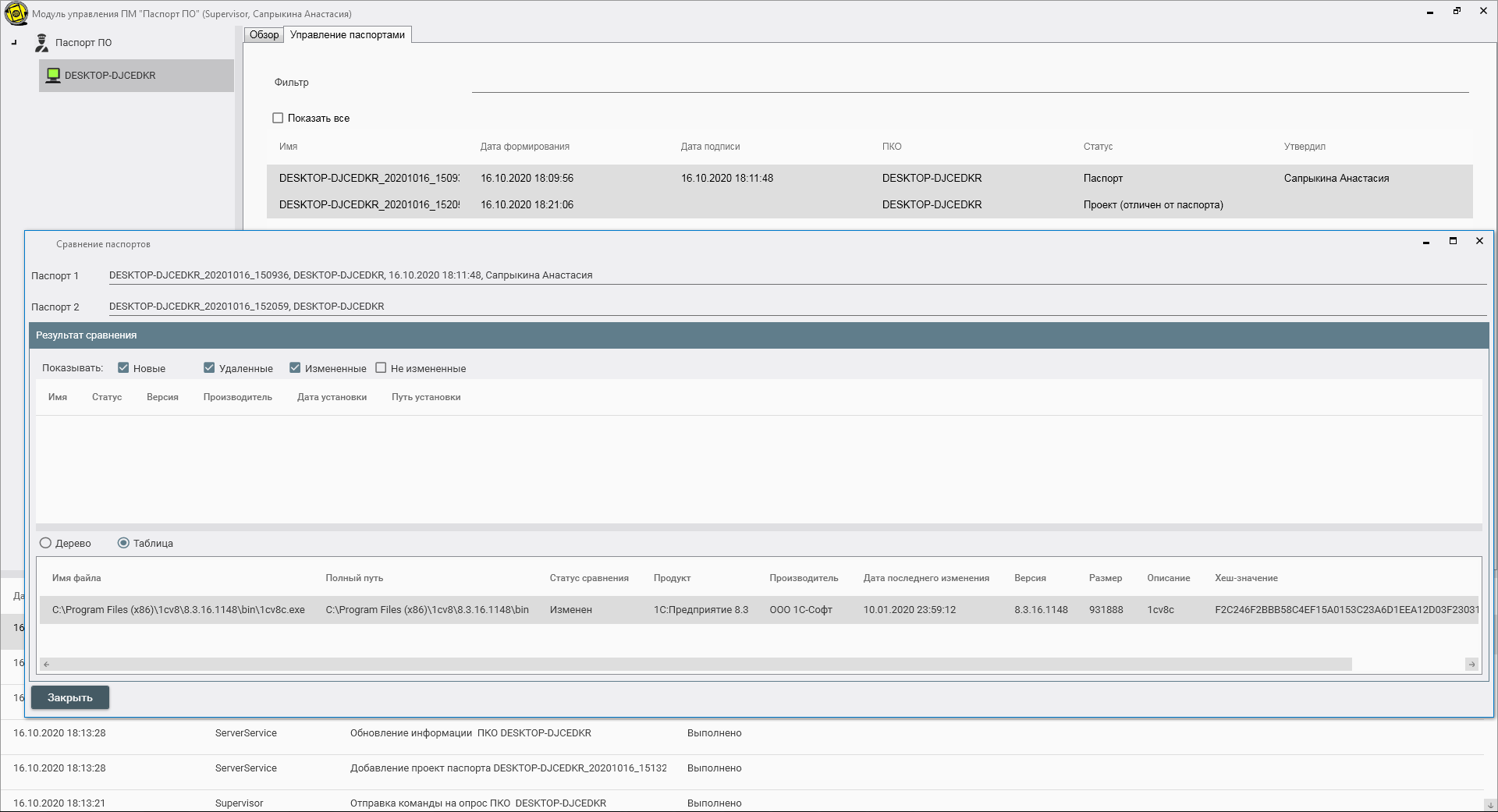This screenshot has width=1498, height=812.
Task: Enable the Показать все checkbox
Action: 278,118
